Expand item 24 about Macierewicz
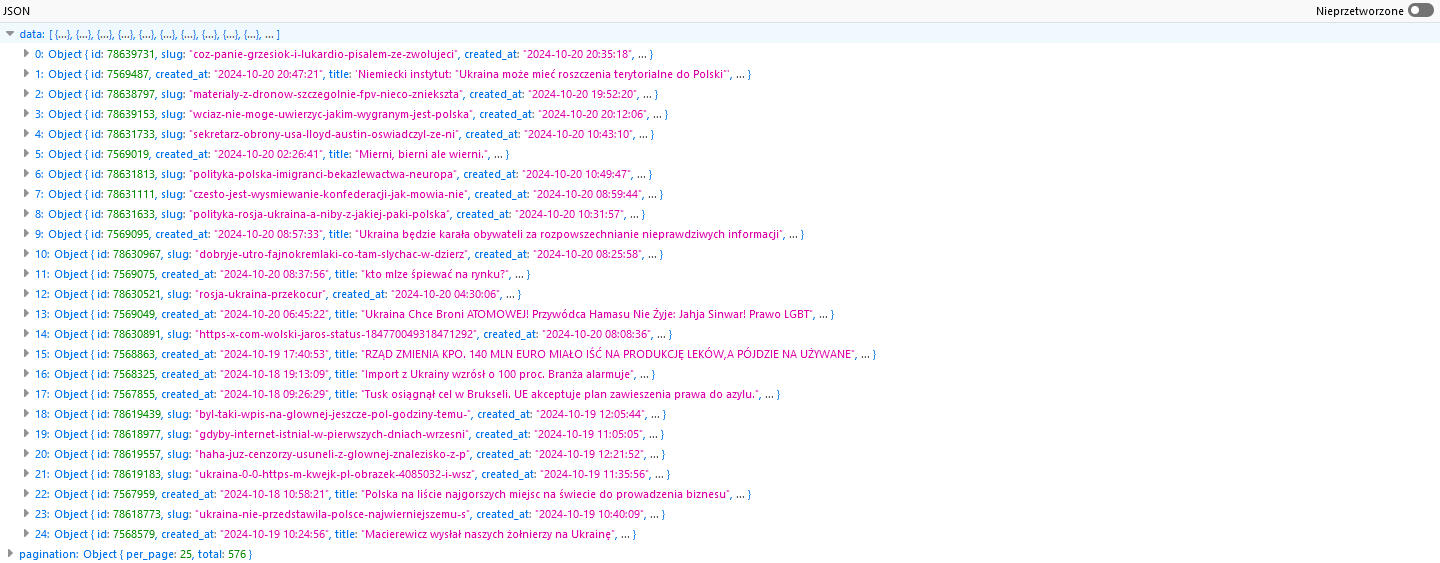Viewport: 1440px width, 563px height. (27, 534)
